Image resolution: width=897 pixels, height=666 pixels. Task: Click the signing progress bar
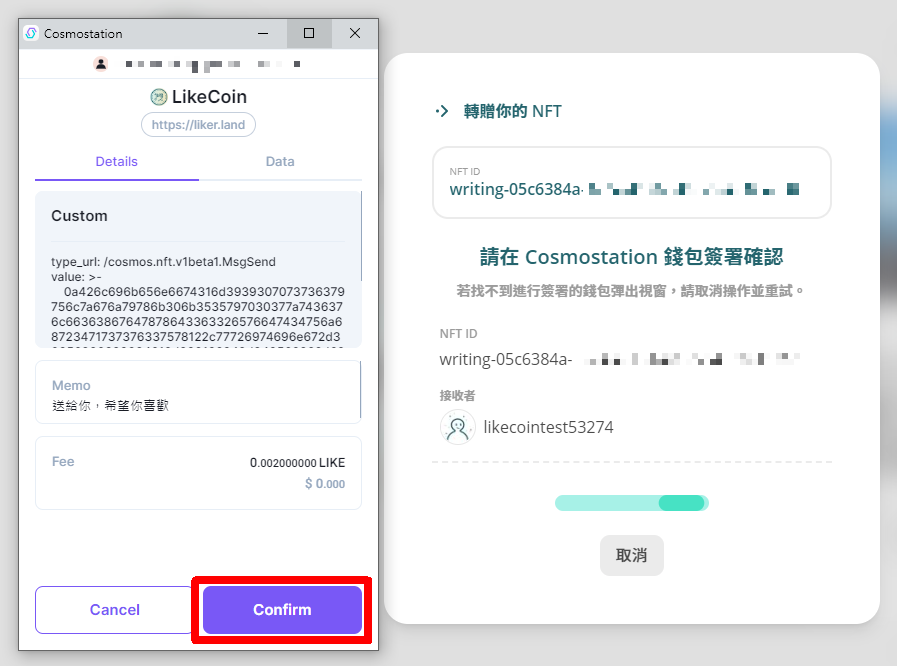coord(632,503)
